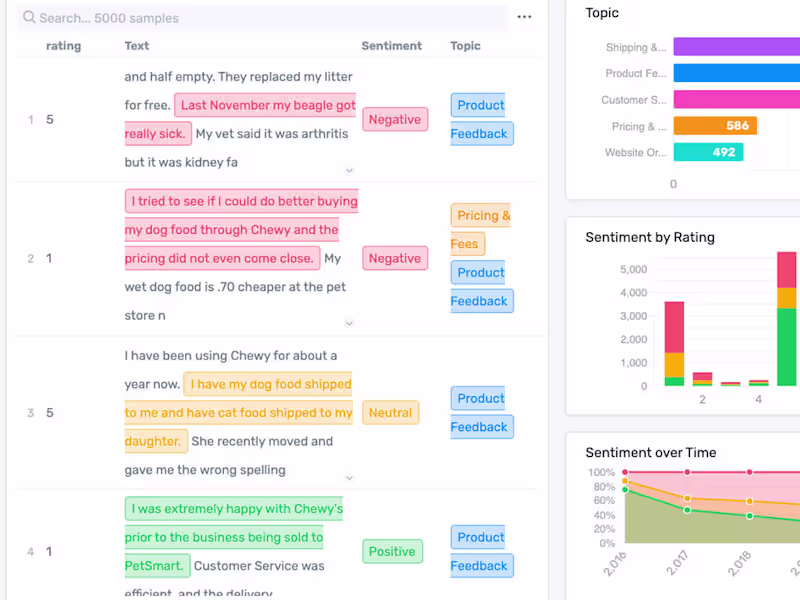
Task: Select the Negative sentiment tag in row 1
Action: pyautogui.click(x=394, y=120)
